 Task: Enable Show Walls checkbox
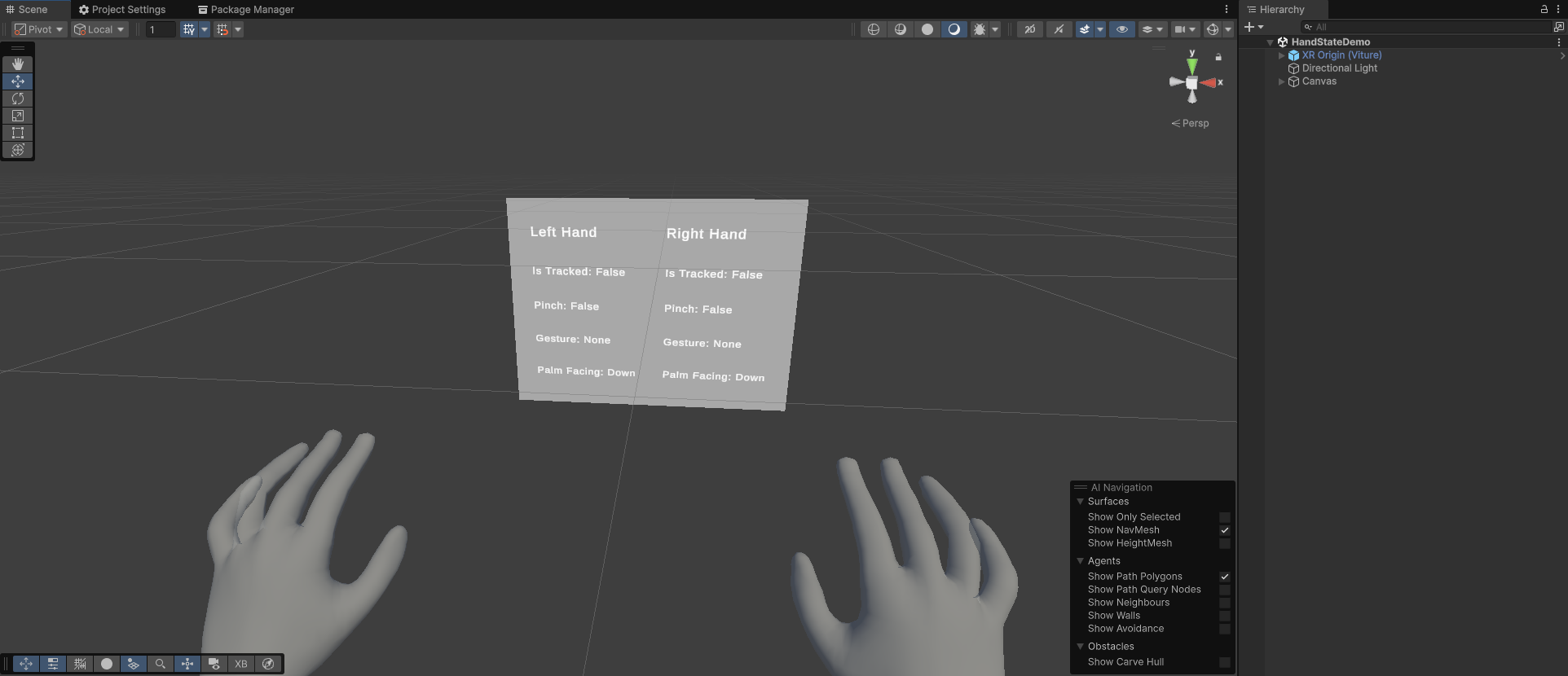(x=1224, y=616)
